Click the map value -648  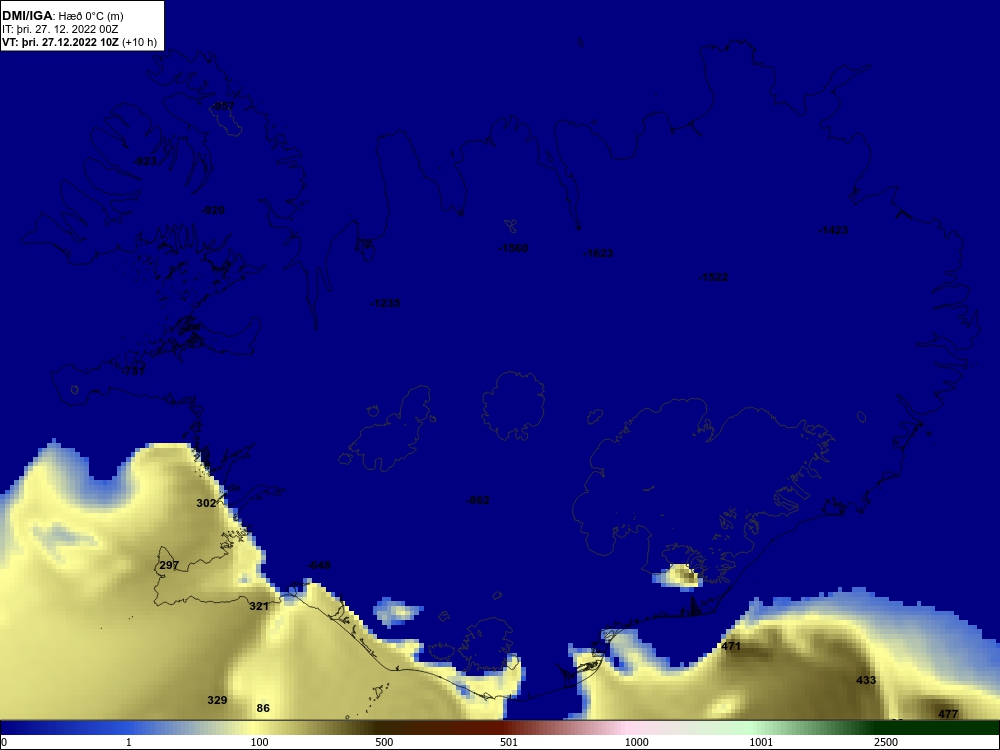(320, 566)
